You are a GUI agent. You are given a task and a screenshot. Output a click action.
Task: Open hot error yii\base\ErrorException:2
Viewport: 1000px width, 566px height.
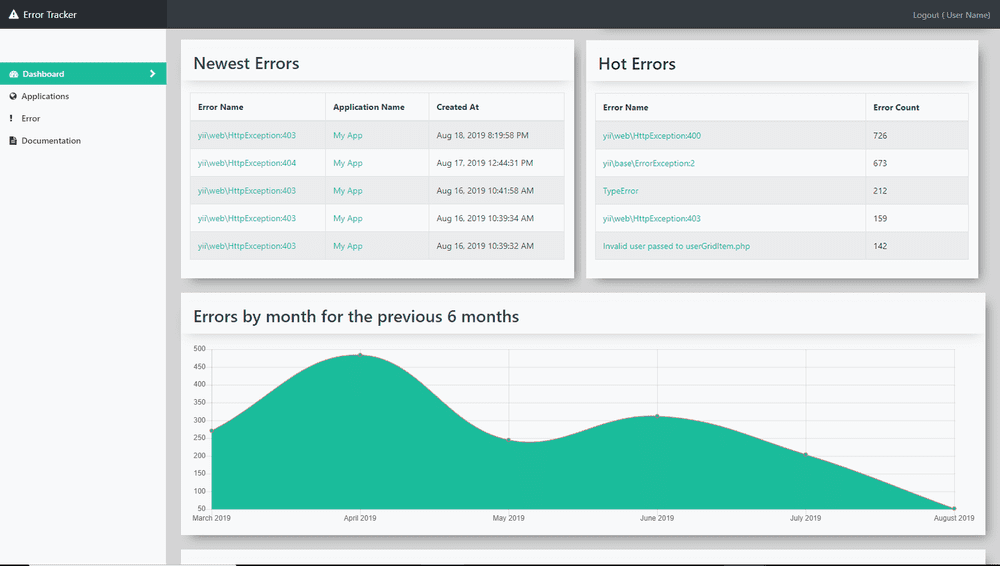point(649,163)
